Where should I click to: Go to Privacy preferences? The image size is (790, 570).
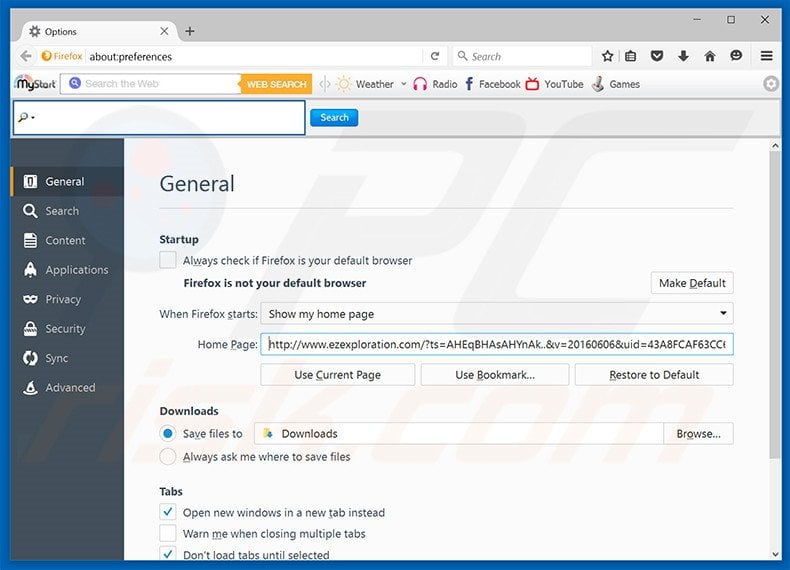click(67, 299)
